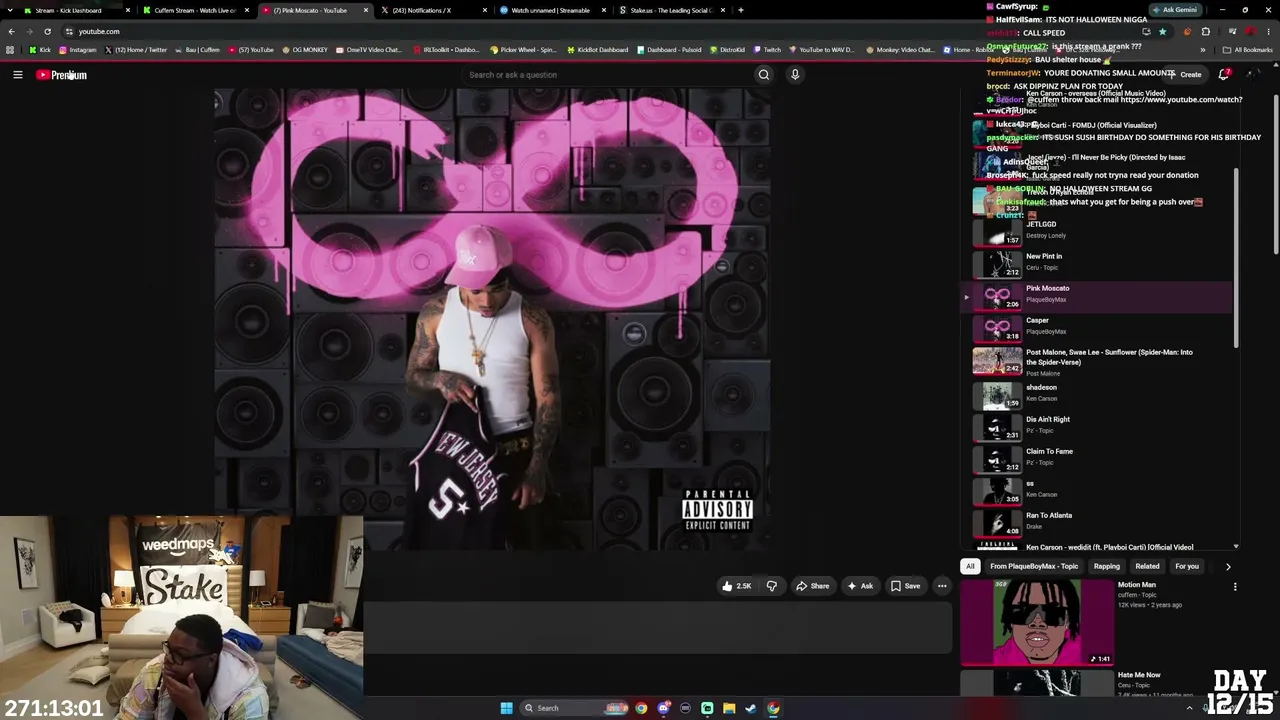Bookmark this page with the star icon
Screen dimensions: 1280x720
click(1162, 31)
